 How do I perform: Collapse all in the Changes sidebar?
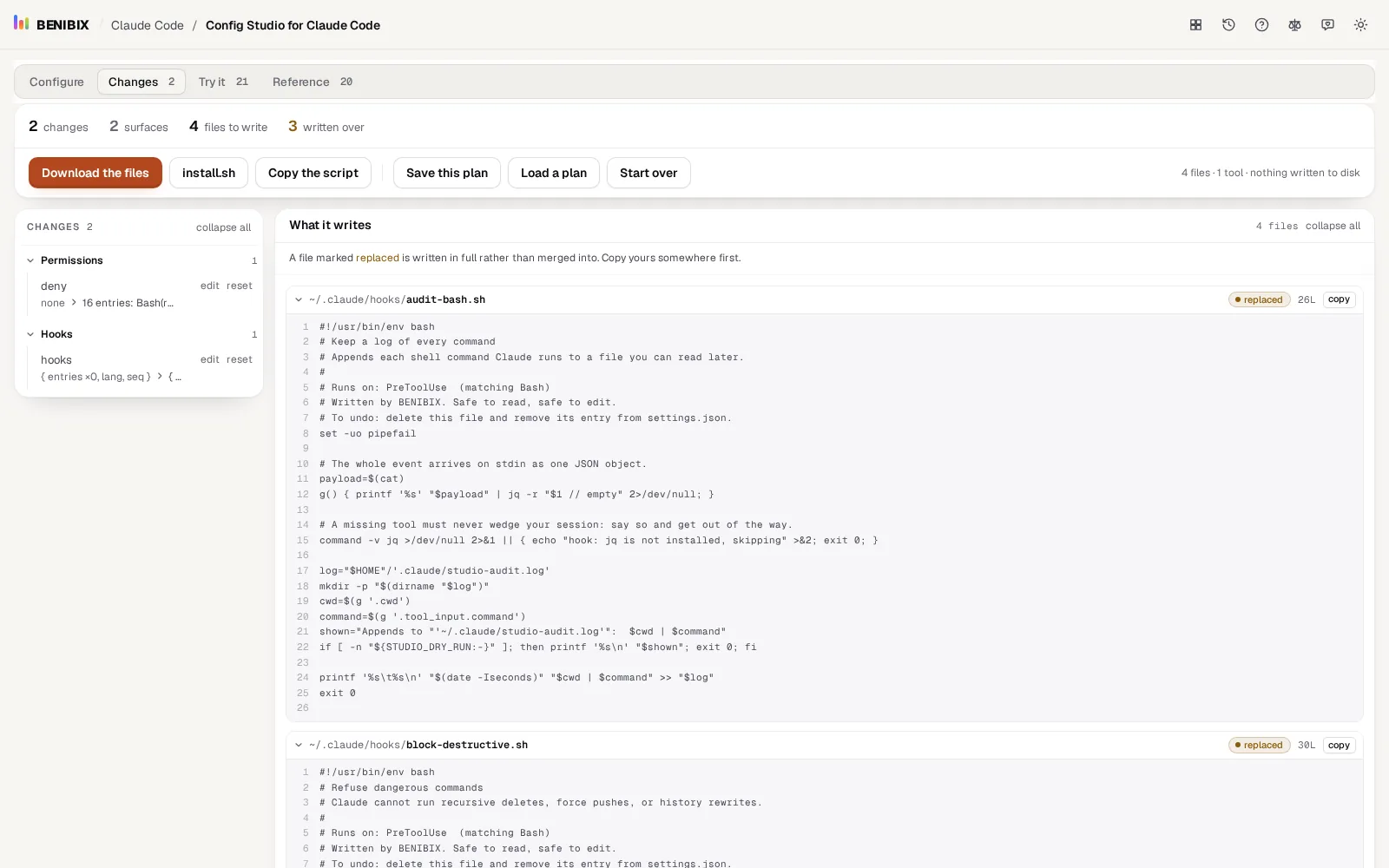[223, 227]
